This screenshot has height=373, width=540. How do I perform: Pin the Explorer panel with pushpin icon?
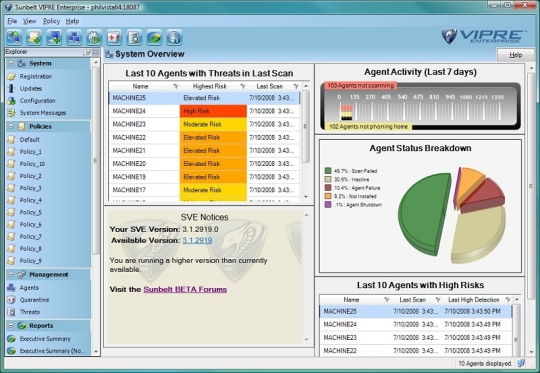pyautogui.click(x=87, y=52)
